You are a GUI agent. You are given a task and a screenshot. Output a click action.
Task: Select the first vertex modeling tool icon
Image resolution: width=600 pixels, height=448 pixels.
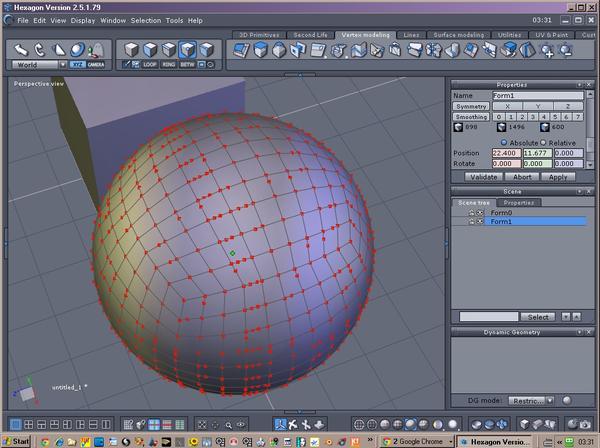point(240,50)
